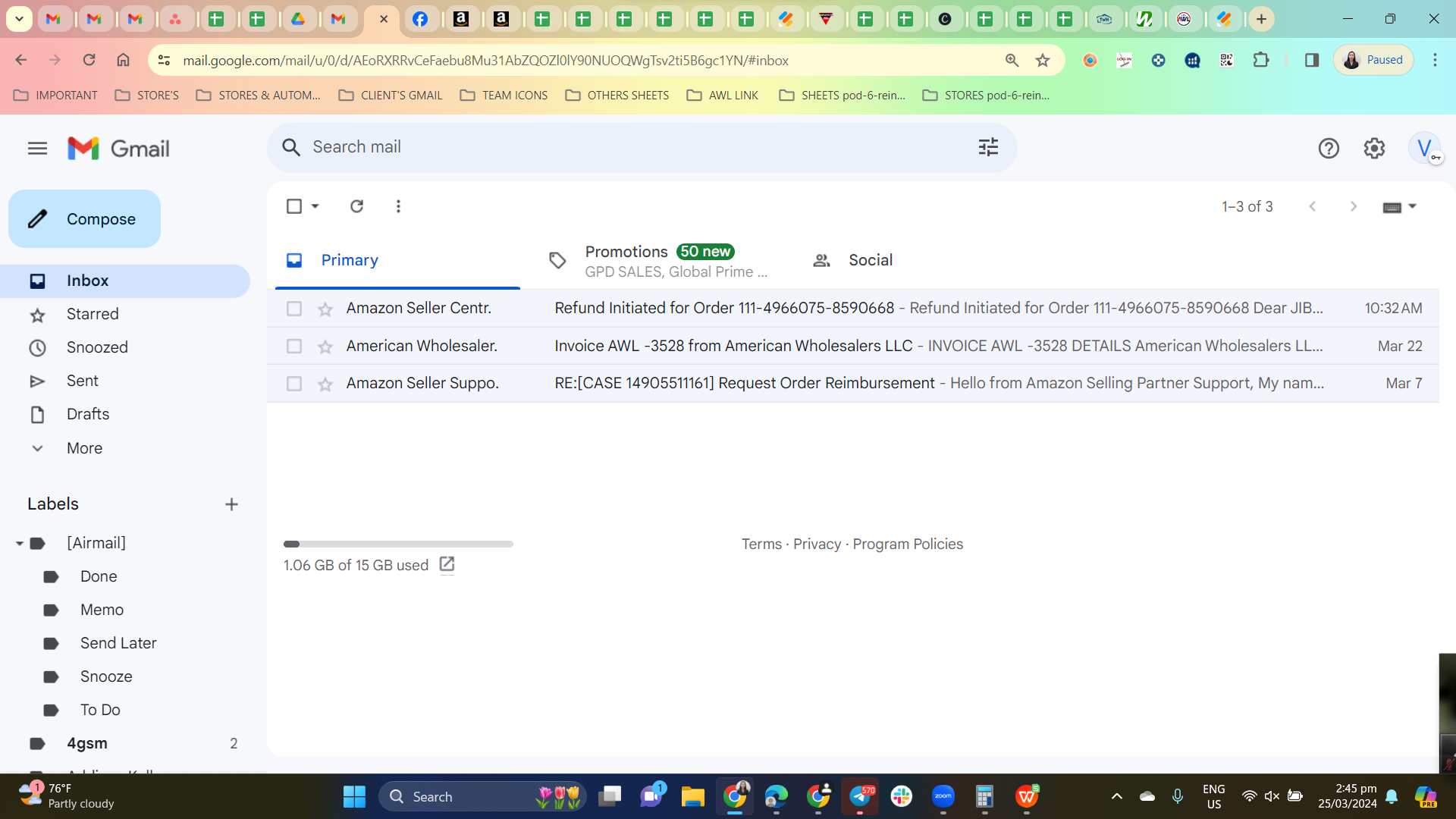The height and width of the screenshot is (819, 1456).
Task: Select the Amazon Seller Support email checkbox
Action: click(x=294, y=384)
